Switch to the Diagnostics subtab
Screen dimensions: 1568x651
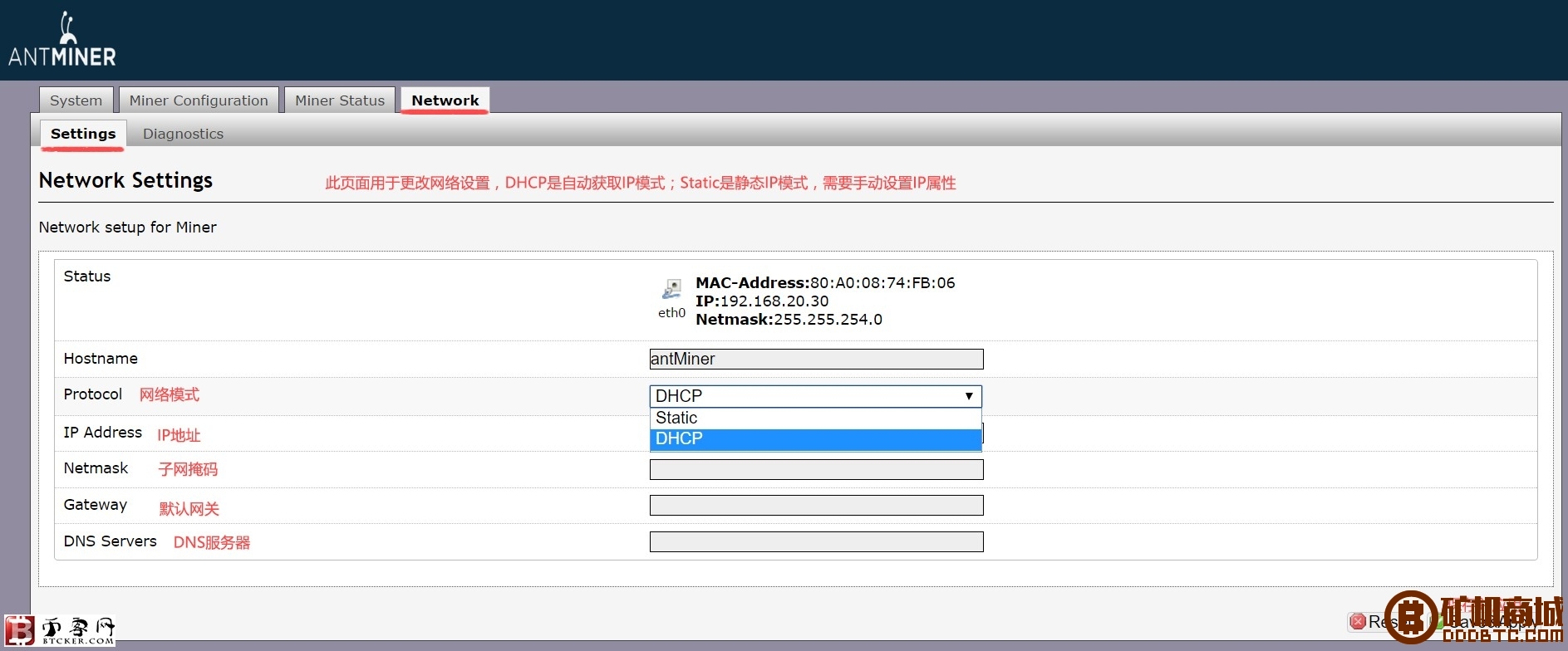[x=183, y=134]
